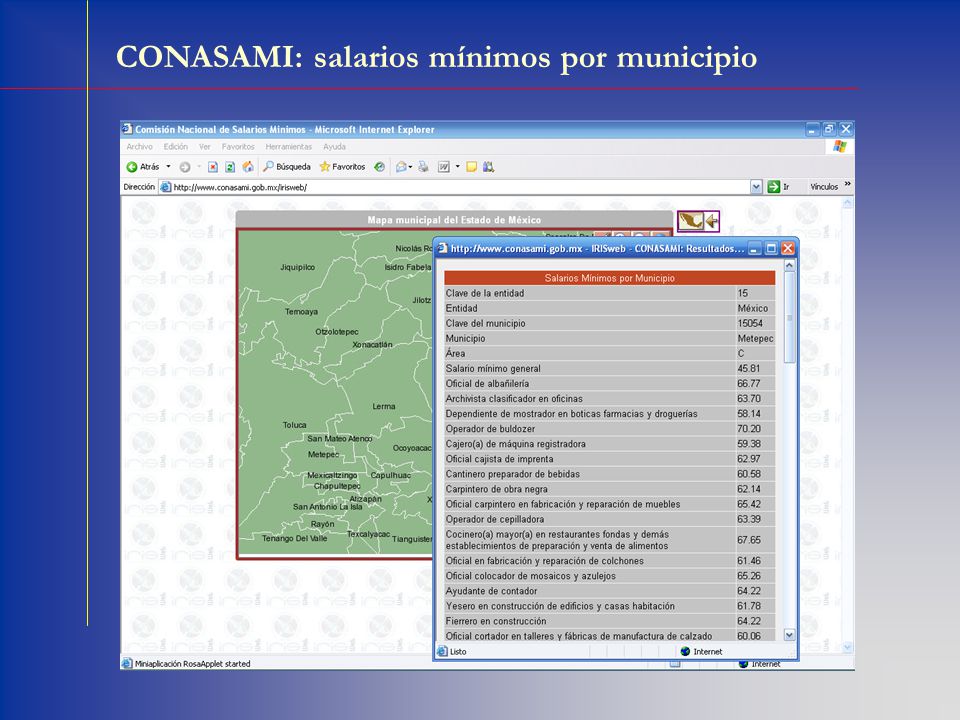Click the 'Clave del municipio' value 15054
The image size is (960, 720).
tap(750, 323)
